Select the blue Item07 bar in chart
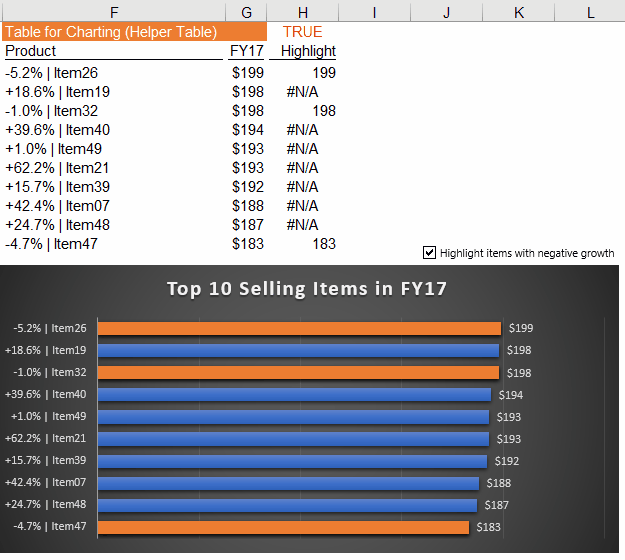The image size is (625, 560). click(289, 483)
